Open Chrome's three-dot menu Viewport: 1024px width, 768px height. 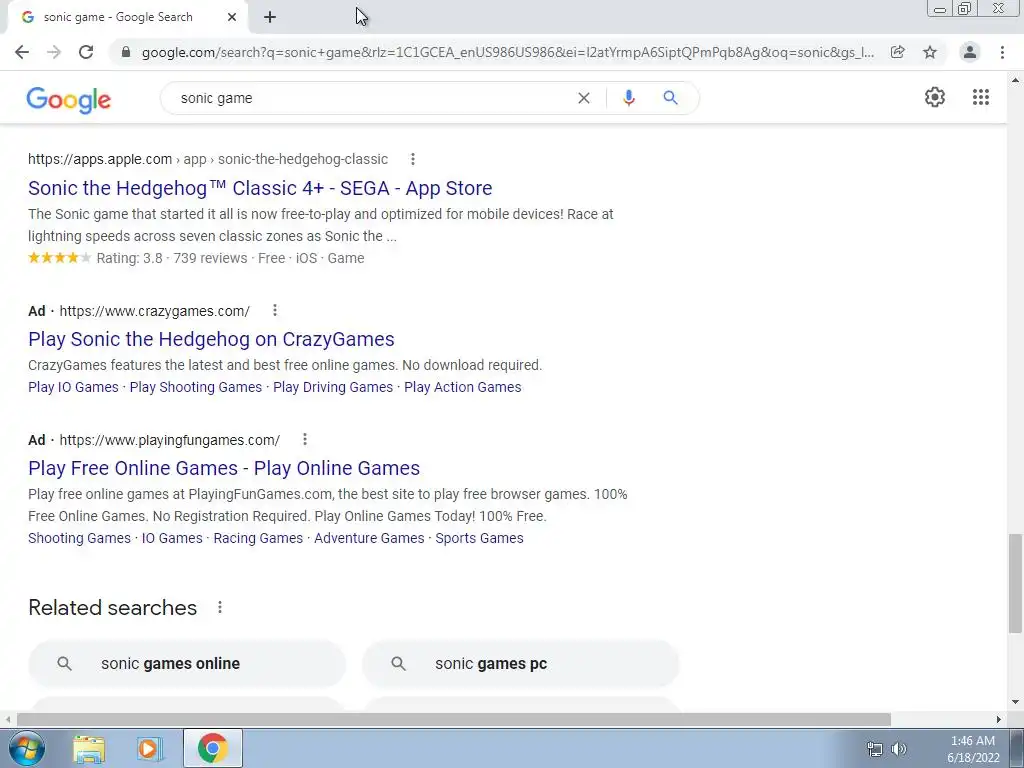pyautogui.click(x=1002, y=52)
